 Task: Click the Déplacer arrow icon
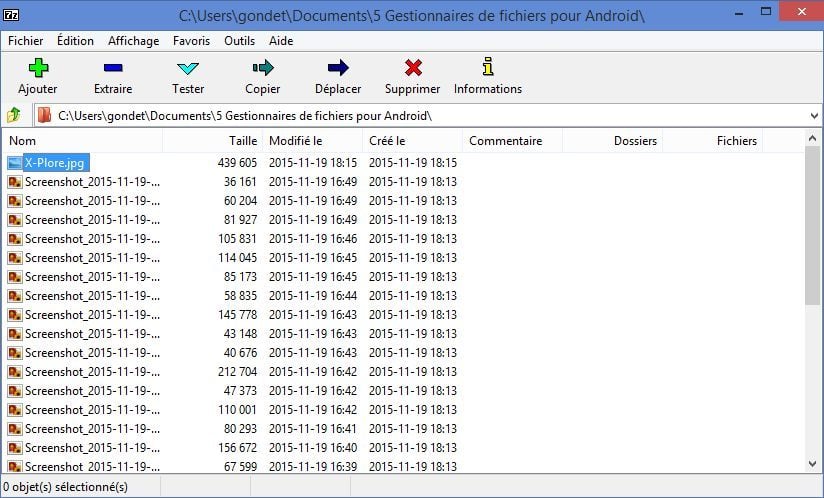point(338,68)
